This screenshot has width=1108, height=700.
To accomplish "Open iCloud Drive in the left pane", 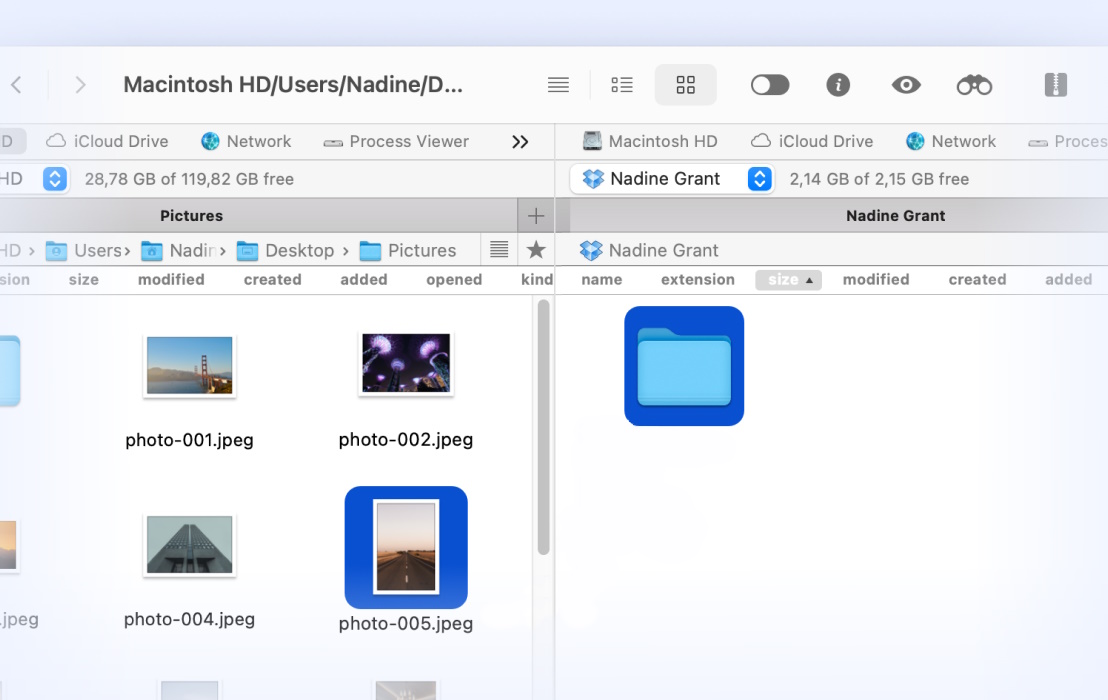I will (x=107, y=141).
